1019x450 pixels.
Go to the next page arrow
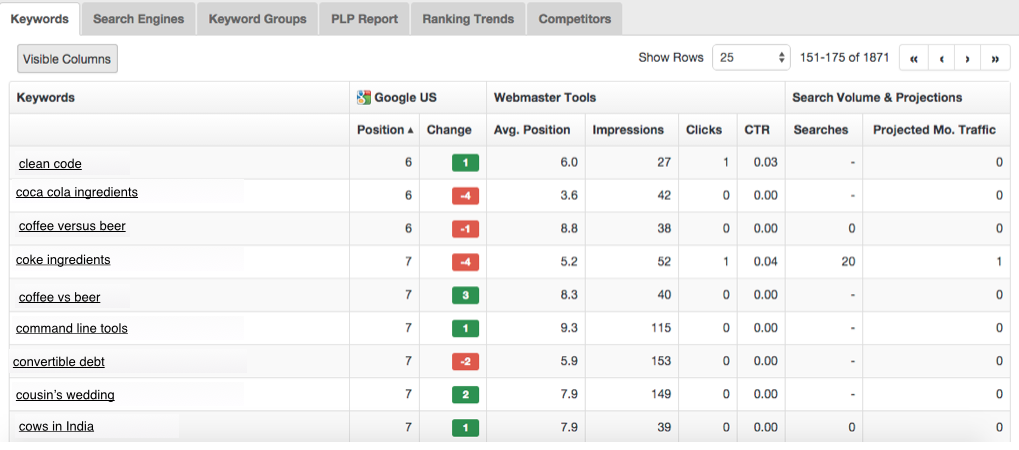[968, 58]
